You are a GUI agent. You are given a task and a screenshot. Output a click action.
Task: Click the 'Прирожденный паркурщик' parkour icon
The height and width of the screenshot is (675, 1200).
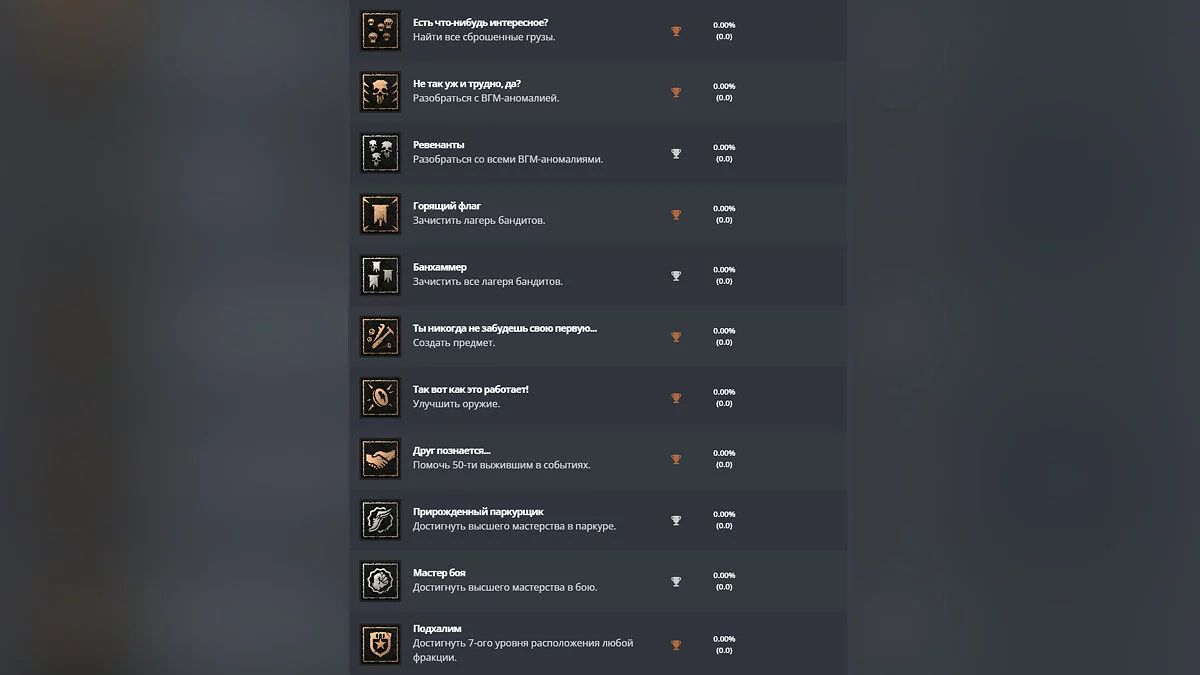(380, 520)
